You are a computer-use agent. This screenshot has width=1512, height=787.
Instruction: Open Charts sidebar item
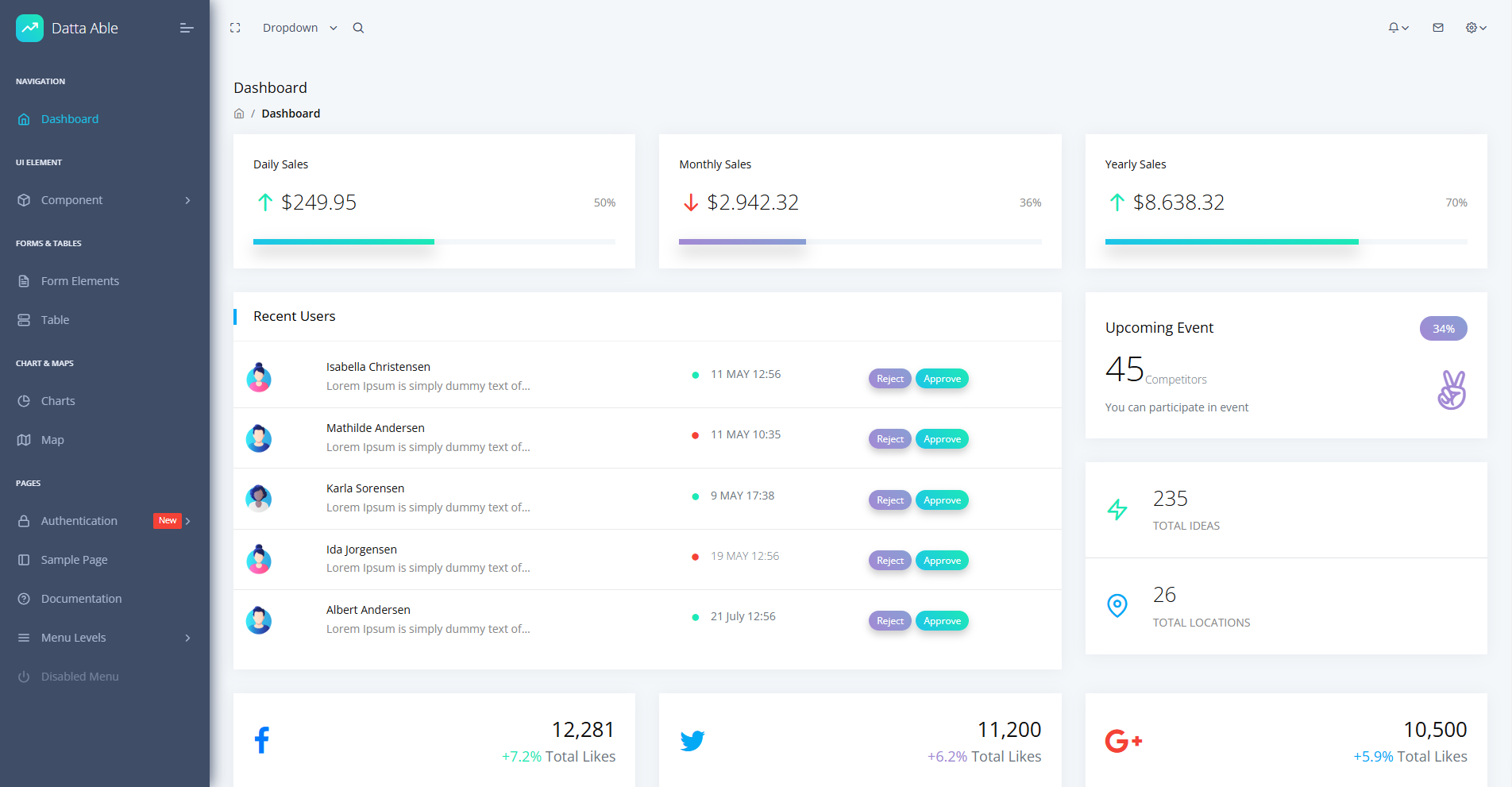pos(105,401)
